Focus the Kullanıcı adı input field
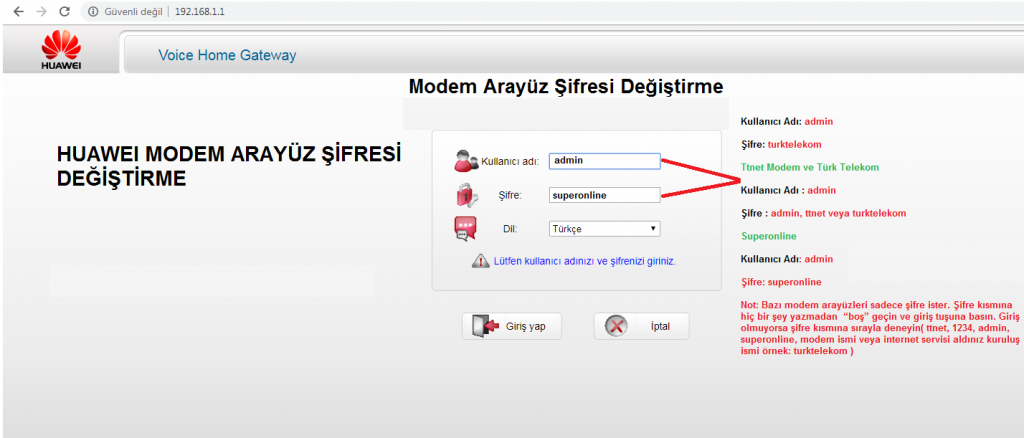This screenshot has height=438, width=1024. coord(605,161)
